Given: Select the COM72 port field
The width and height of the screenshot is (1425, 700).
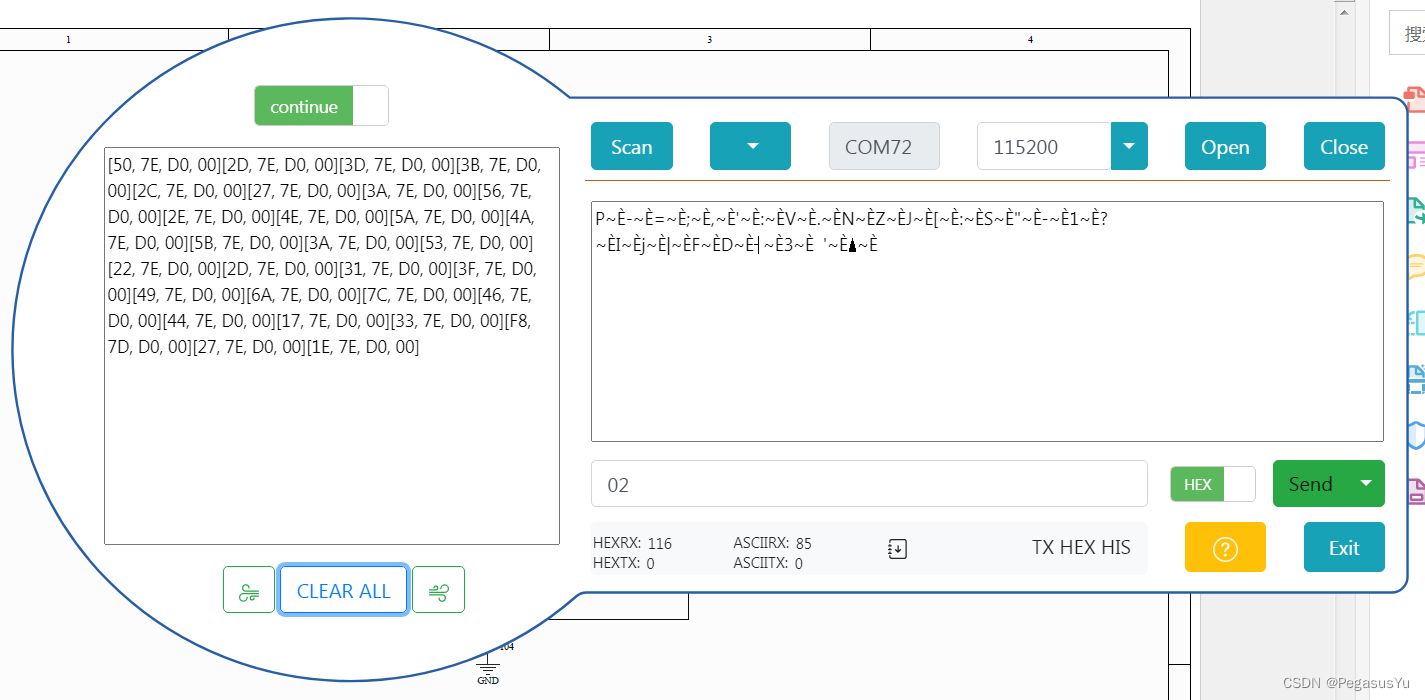Looking at the screenshot, I should click(883, 145).
